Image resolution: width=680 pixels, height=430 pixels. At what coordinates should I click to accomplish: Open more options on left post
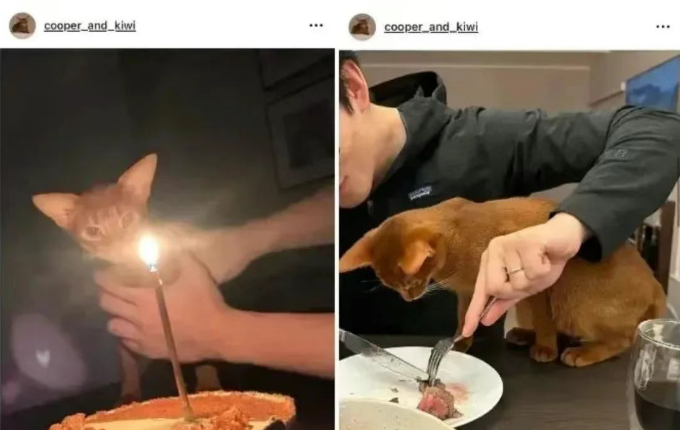(316, 26)
